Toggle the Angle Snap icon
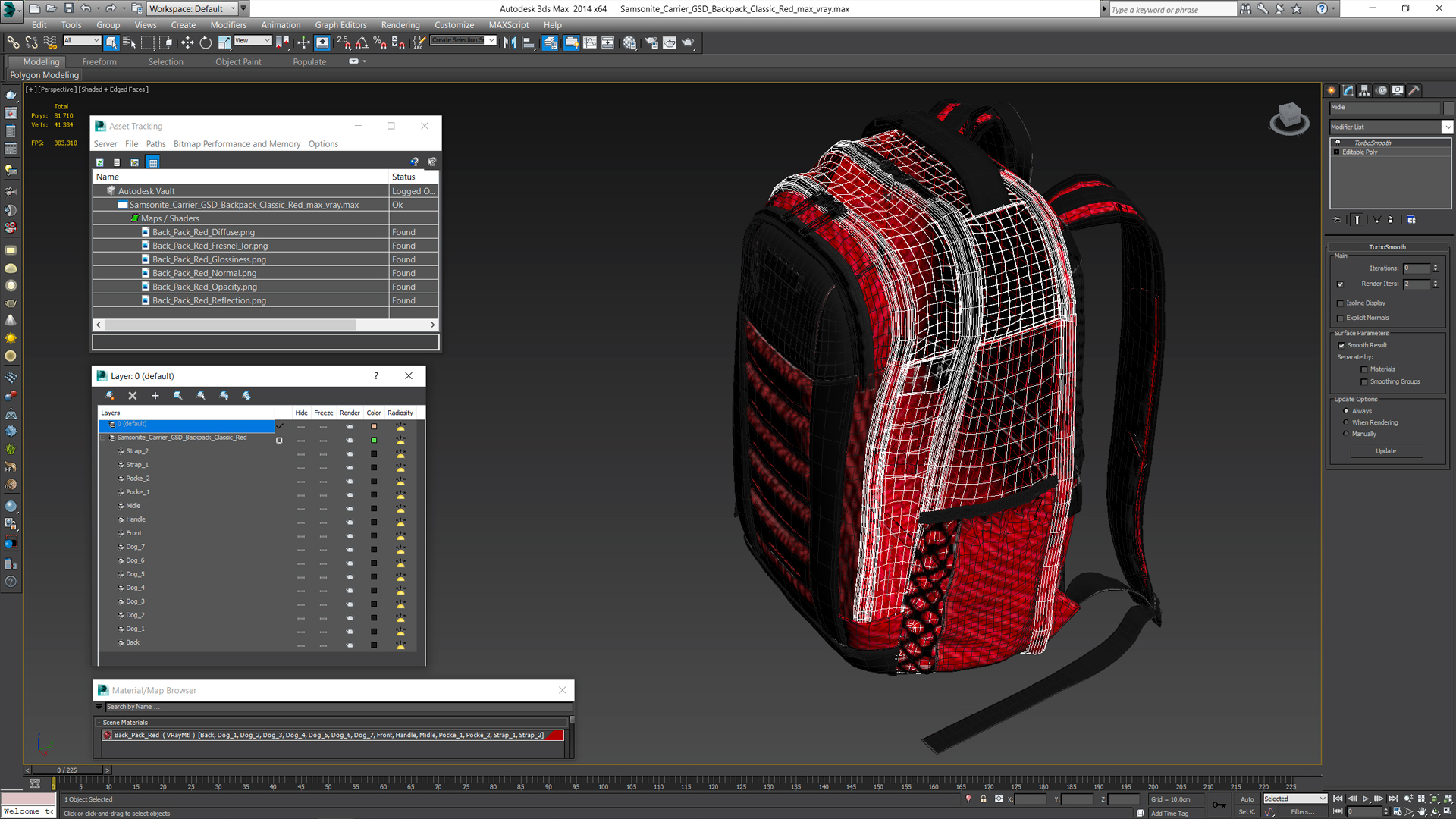The width and height of the screenshot is (1456, 819). tap(362, 43)
